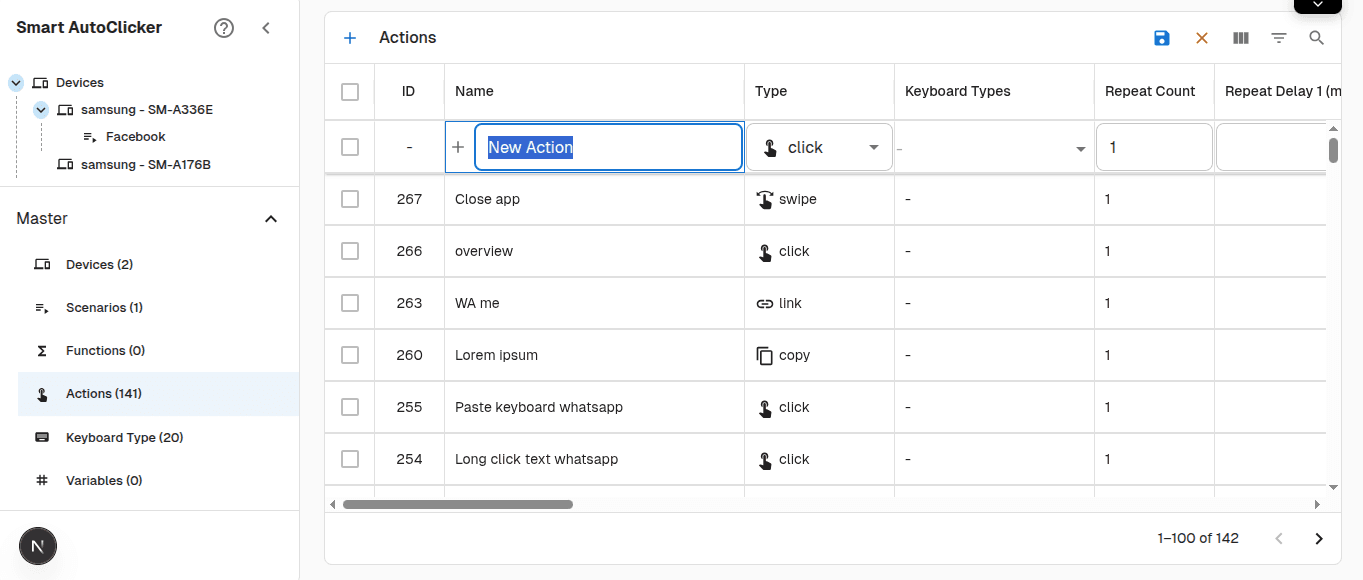Open search with the magnifier icon
Screen dimensions: 1363x580
(x=1316, y=38)
